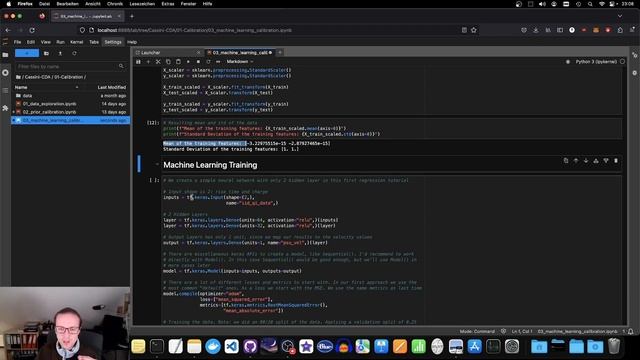640x360 pixels.
Task: Open the Running Terminals and Kernels panel
Action: (x=5, y=73)
